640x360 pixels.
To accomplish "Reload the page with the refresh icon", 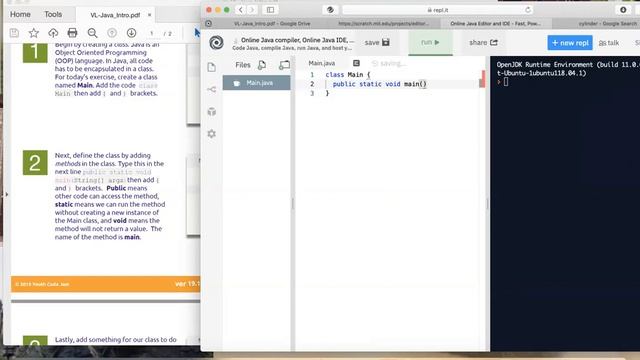I will (x=528, y=10).
